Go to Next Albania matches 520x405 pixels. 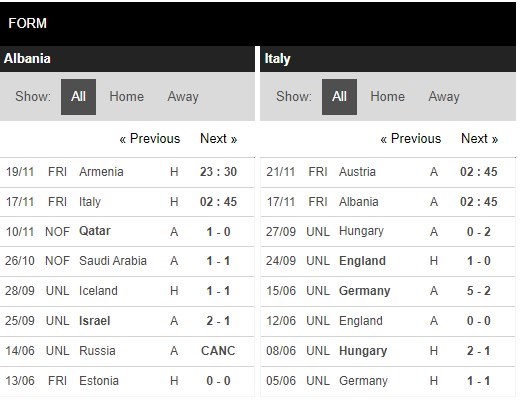[219, 139]
